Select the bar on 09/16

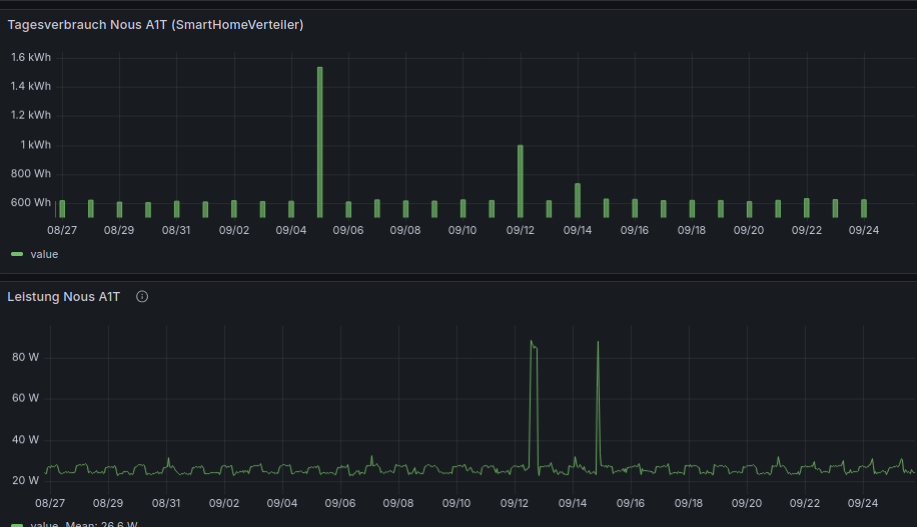click(635, 208)
